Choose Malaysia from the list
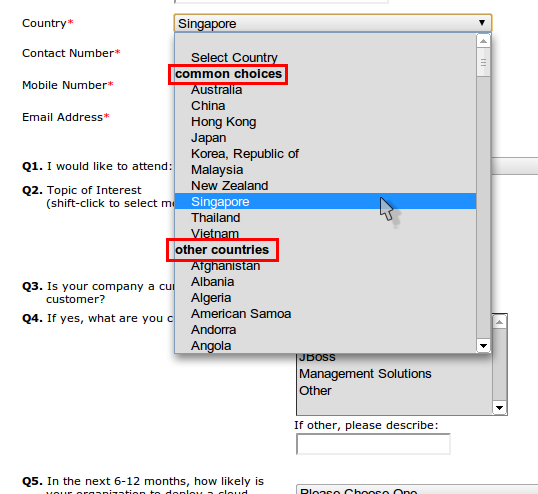Screen dimensions: 538x494 pos(325,170)
